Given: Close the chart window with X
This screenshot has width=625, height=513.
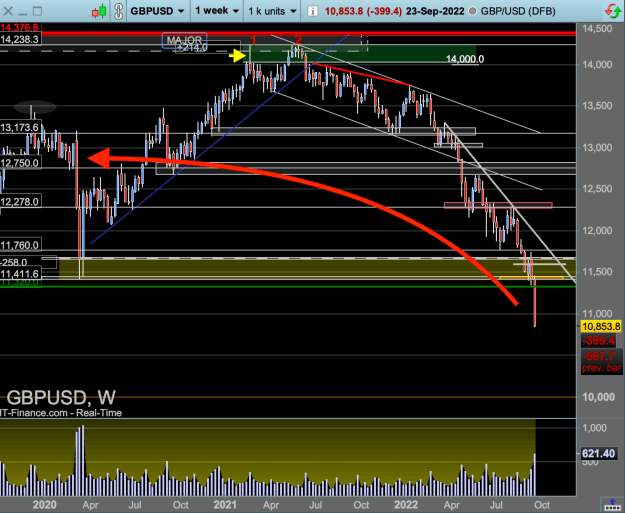Looking at the screenshot, I should 8,11.
